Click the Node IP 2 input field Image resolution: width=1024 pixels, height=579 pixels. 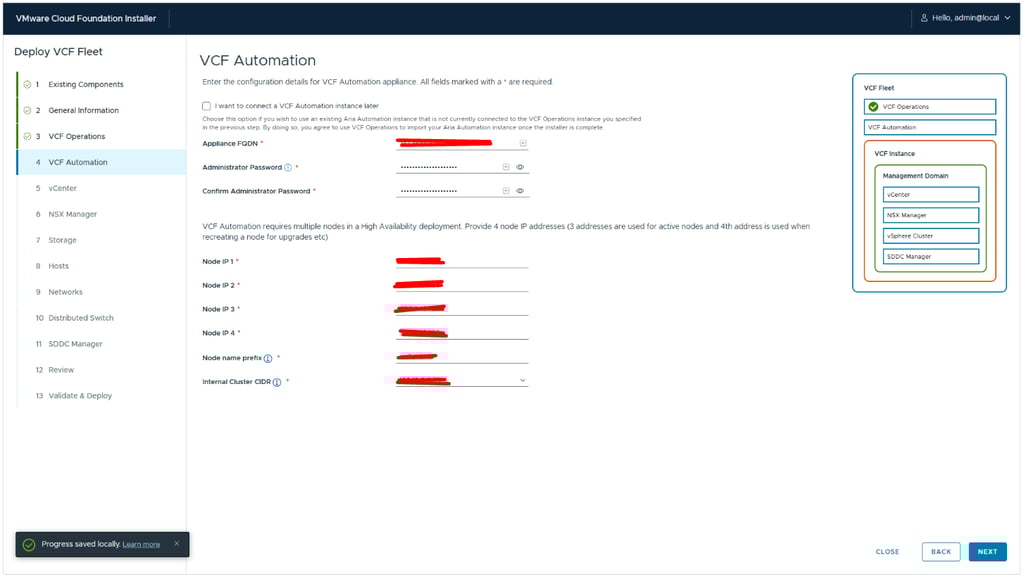tap(462, 285)
